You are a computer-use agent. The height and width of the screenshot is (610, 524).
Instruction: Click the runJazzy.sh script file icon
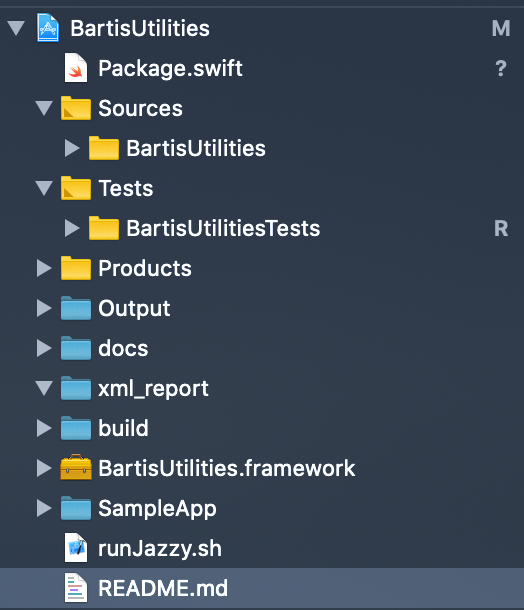pyautogui.click(x=75, y=548)
